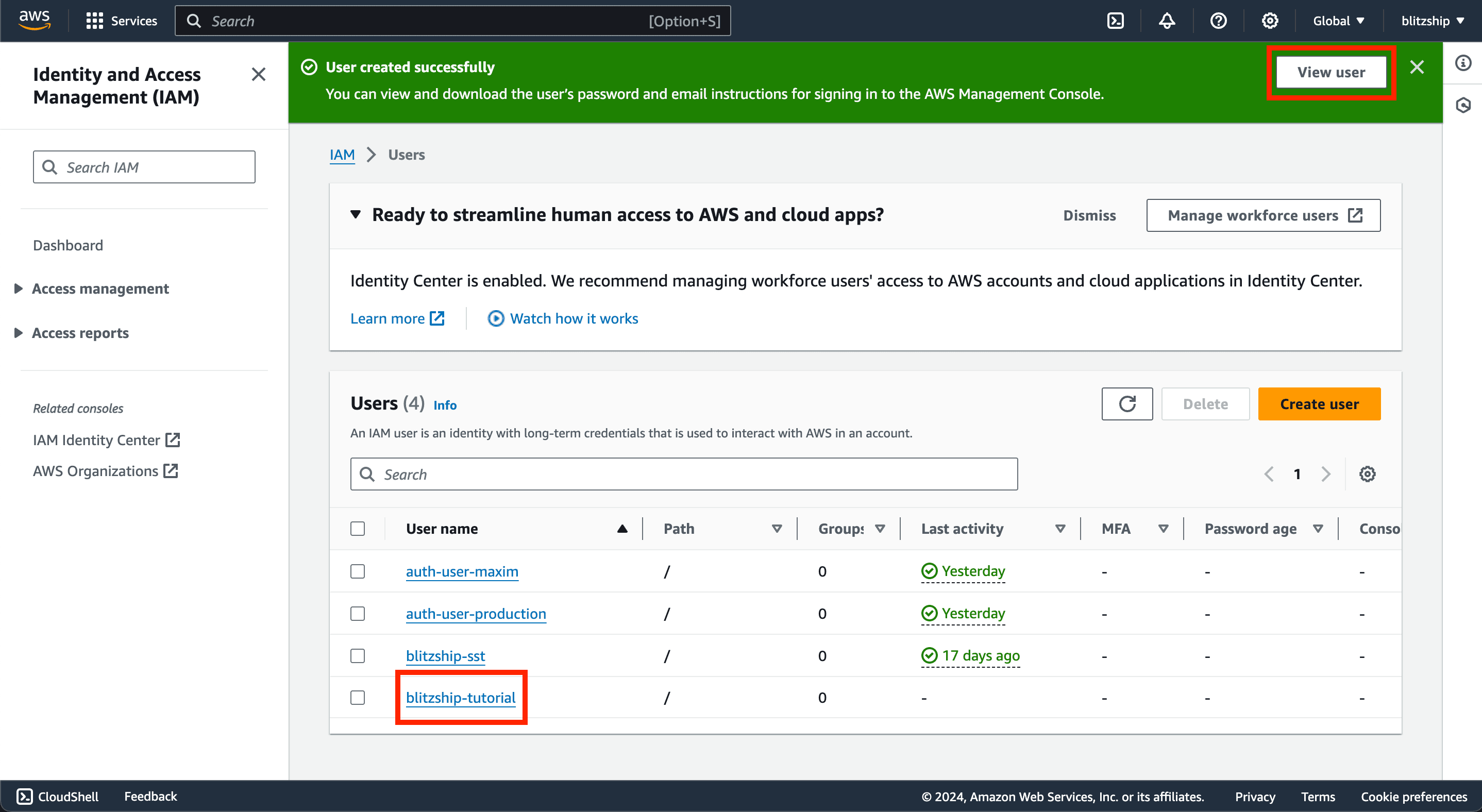Screen dimensions: 1482x812
Task: Open table preferences gear icon
Action: 1367,474
